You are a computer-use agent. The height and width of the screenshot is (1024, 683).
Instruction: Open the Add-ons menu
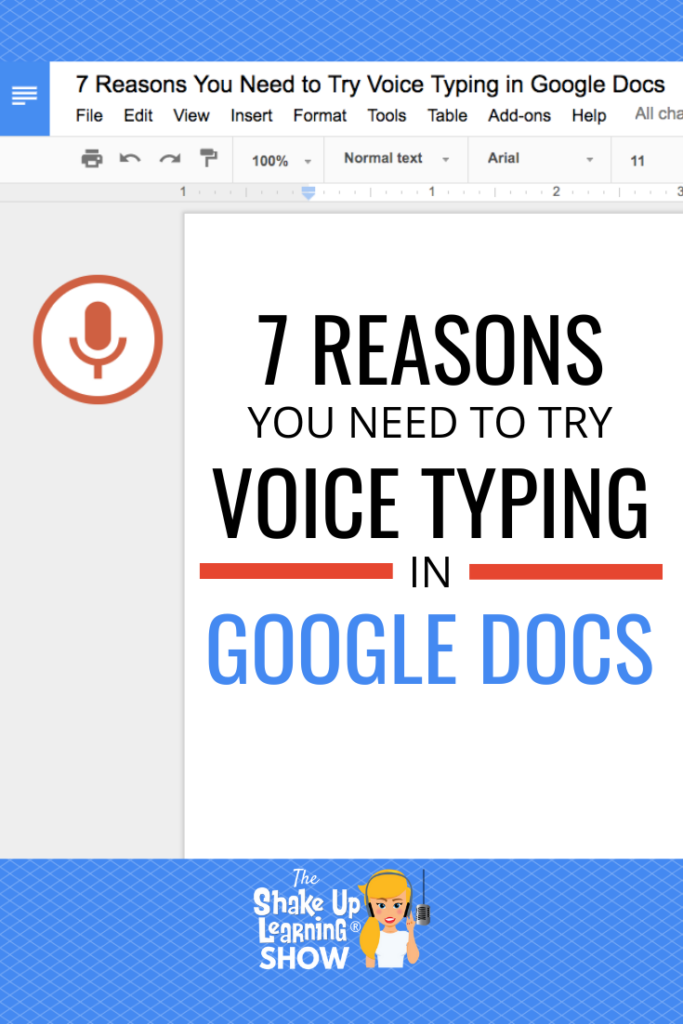point(519,116)
